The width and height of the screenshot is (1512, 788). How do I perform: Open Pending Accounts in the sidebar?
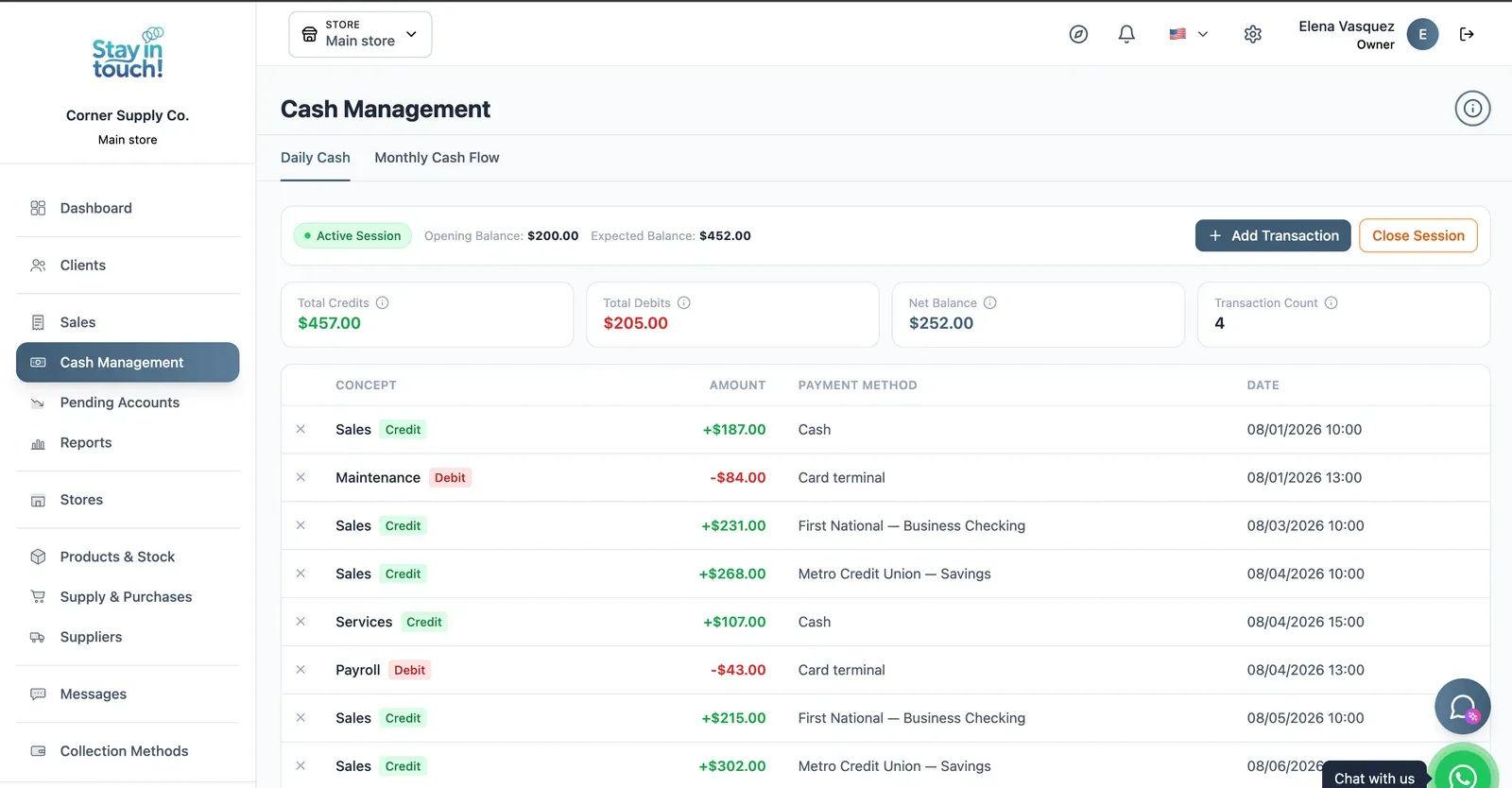pos(128,403)
